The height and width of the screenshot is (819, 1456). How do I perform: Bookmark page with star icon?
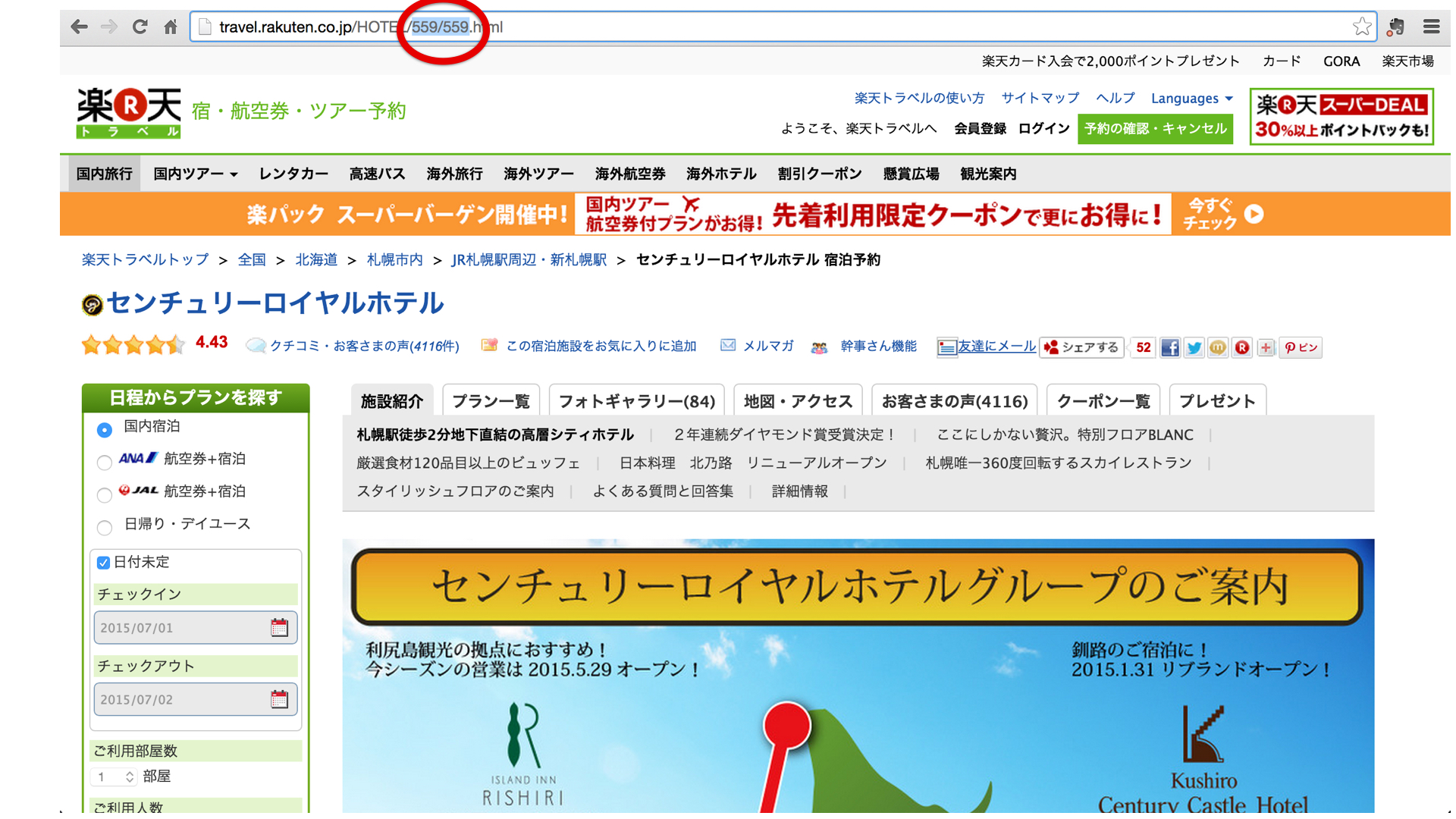tap(1362, 27)
